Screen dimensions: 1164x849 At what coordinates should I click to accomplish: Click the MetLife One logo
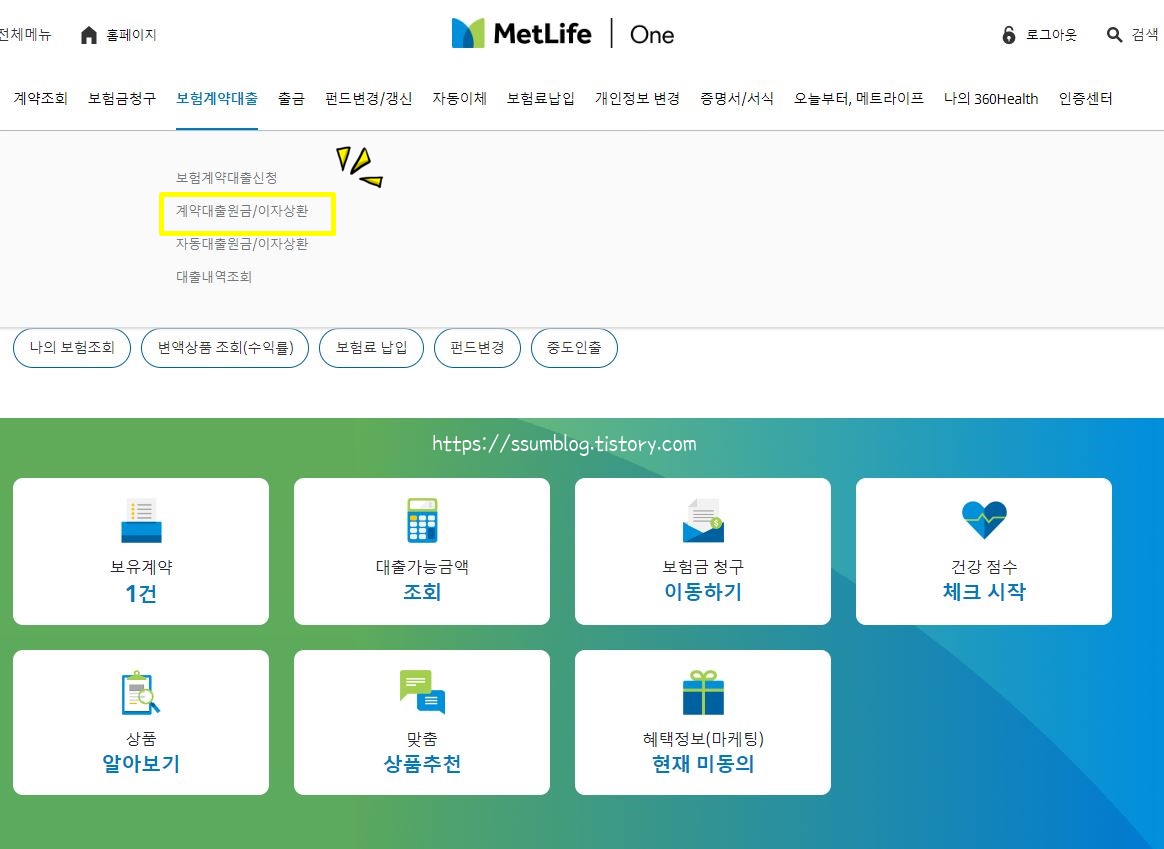tap(563, 33)
